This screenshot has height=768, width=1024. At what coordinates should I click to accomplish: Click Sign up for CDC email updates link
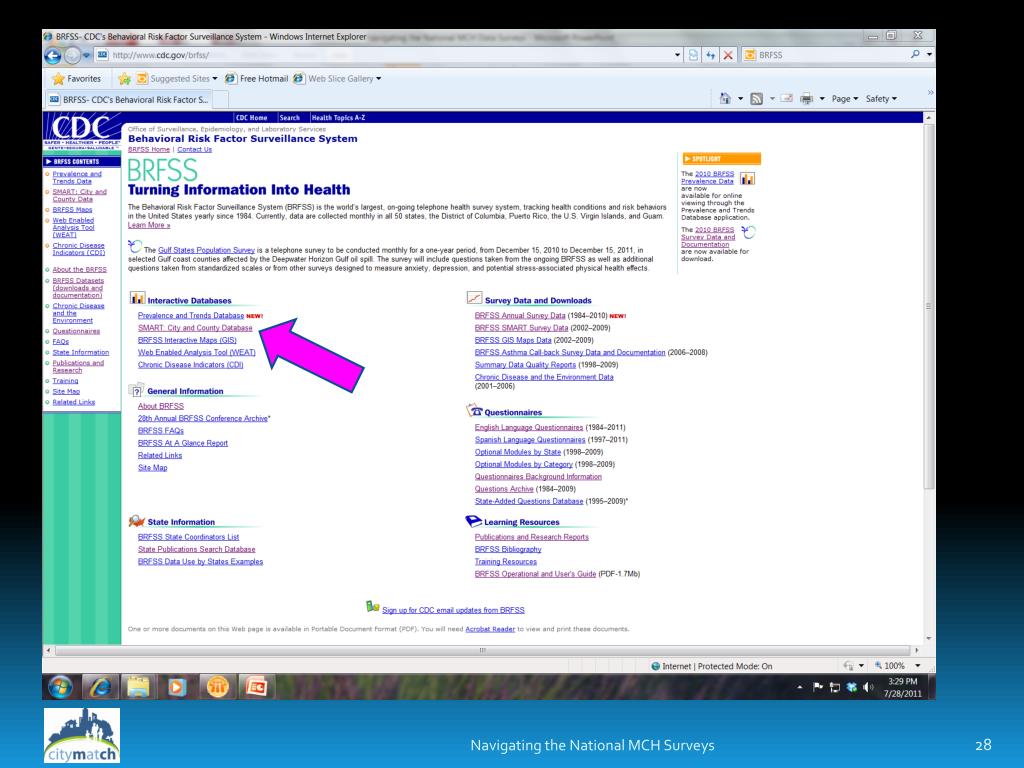click(x=453, y=610)
